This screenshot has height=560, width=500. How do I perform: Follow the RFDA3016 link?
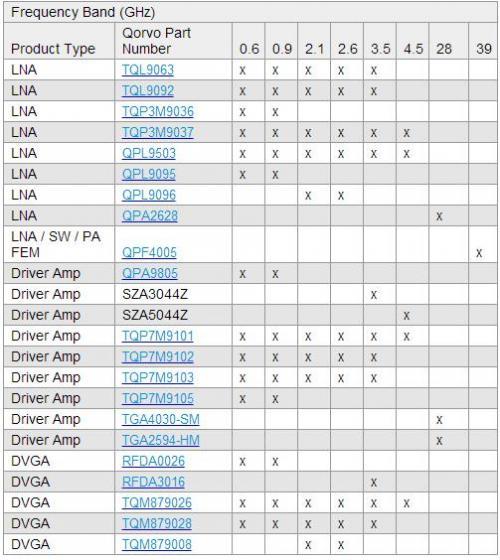click(153, 482)
